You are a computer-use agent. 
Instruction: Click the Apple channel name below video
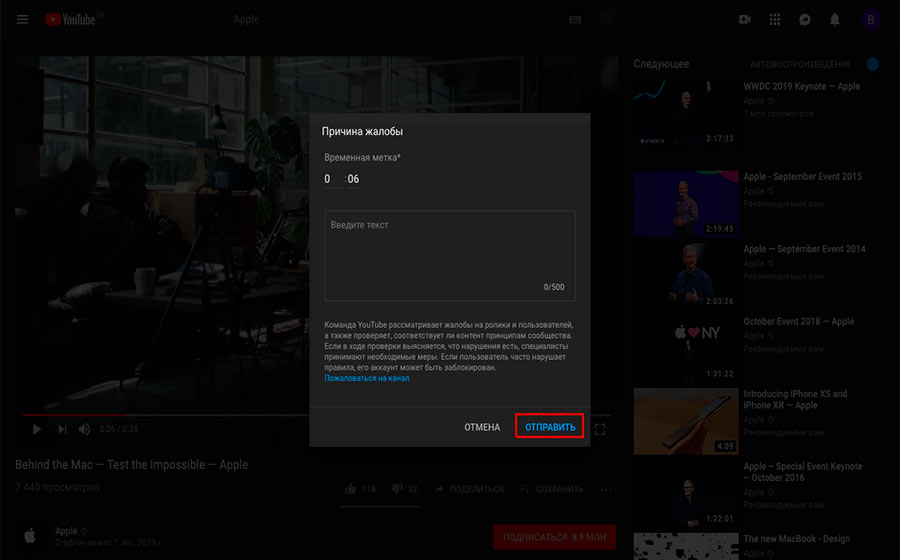66,531
